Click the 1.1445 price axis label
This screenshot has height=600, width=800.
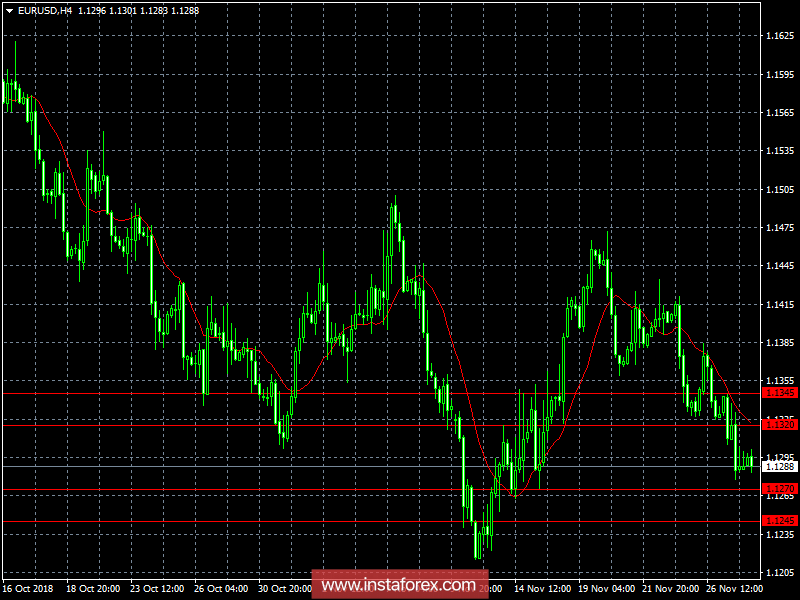780,266
